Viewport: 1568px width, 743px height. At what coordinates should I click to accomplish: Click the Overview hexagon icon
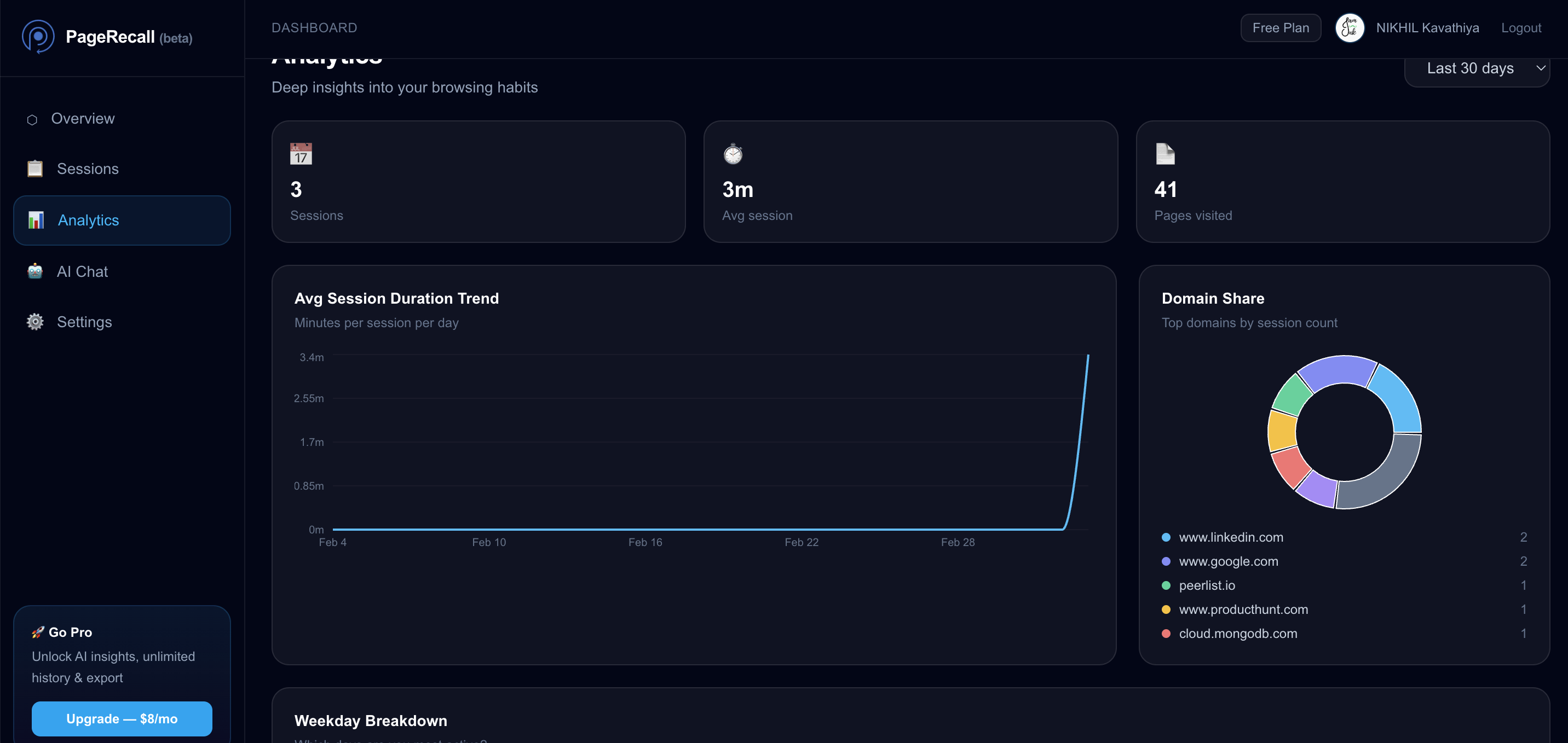(x=32, y=119)
